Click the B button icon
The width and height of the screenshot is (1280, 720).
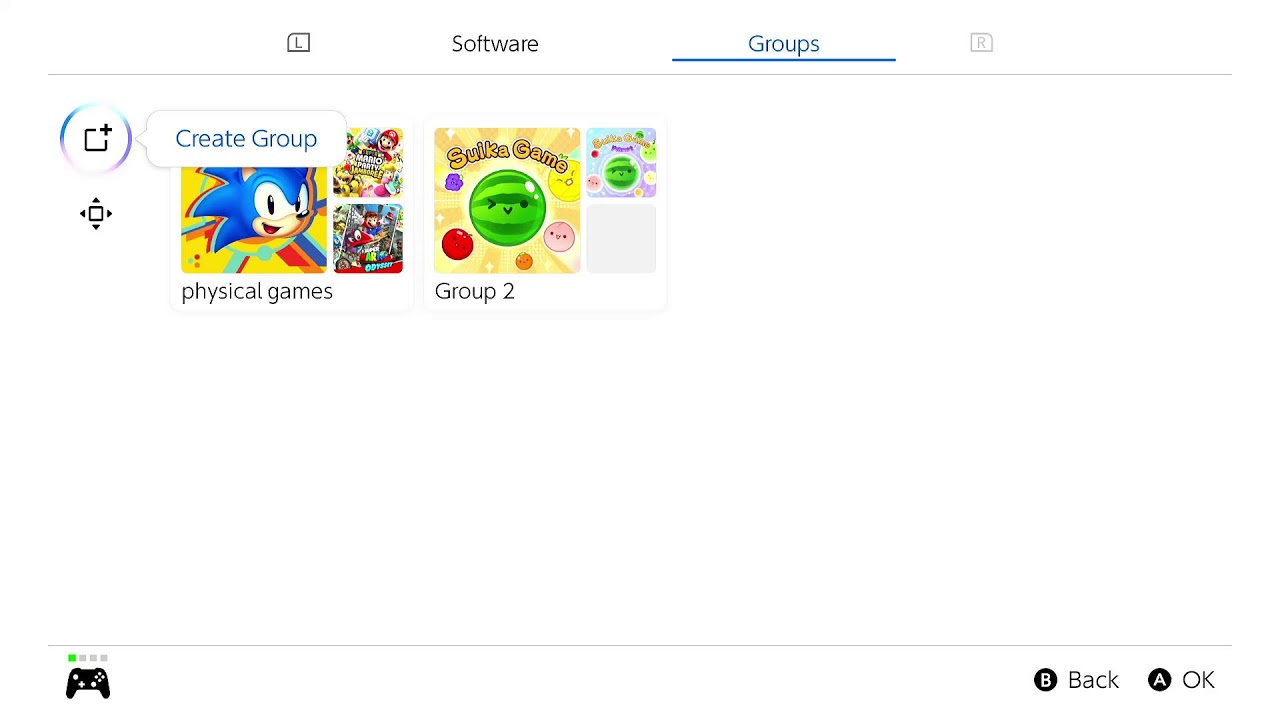[1045, 680]
